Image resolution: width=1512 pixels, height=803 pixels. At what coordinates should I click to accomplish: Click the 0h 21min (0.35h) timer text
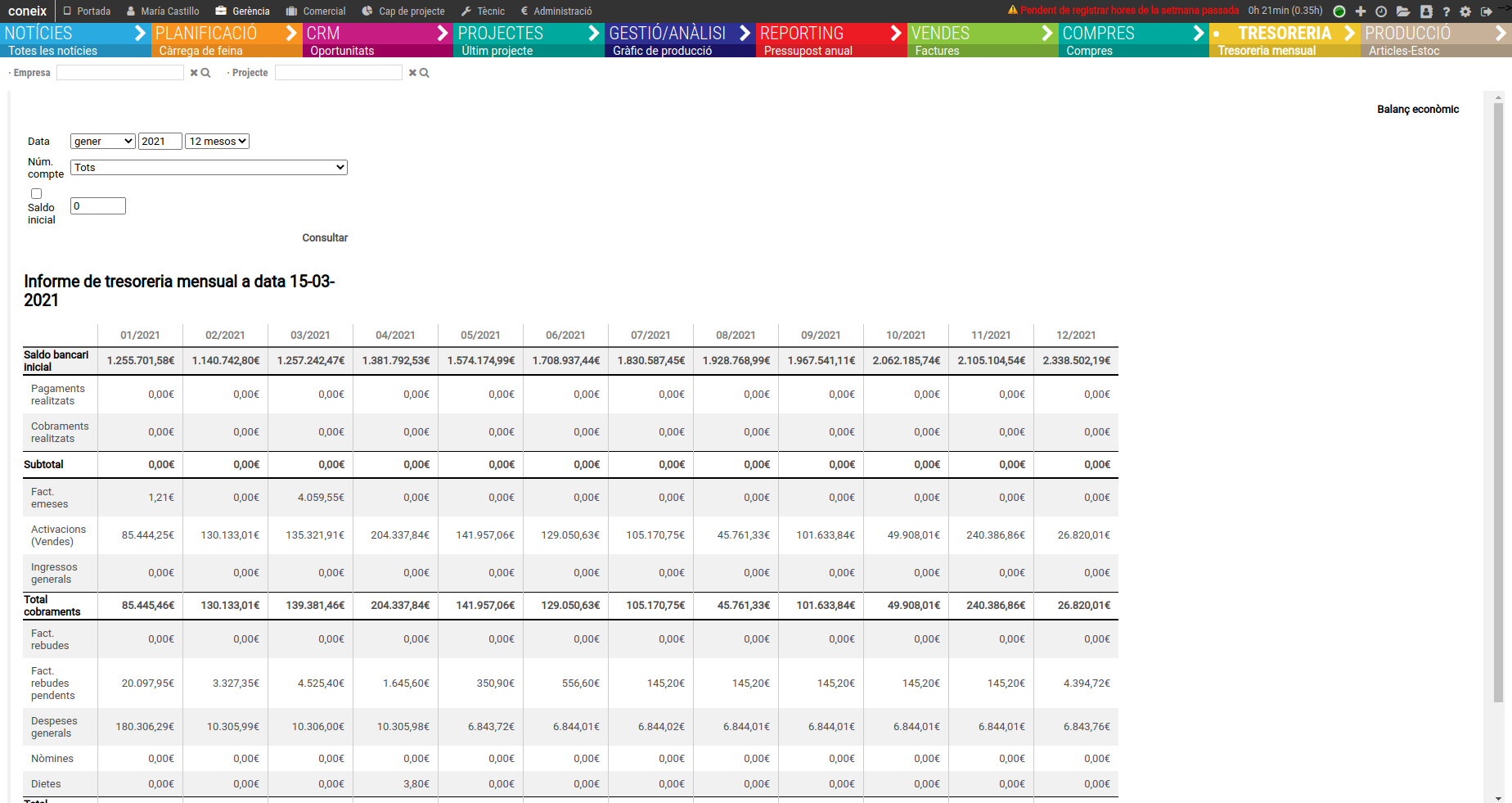tap(1285, 11)
